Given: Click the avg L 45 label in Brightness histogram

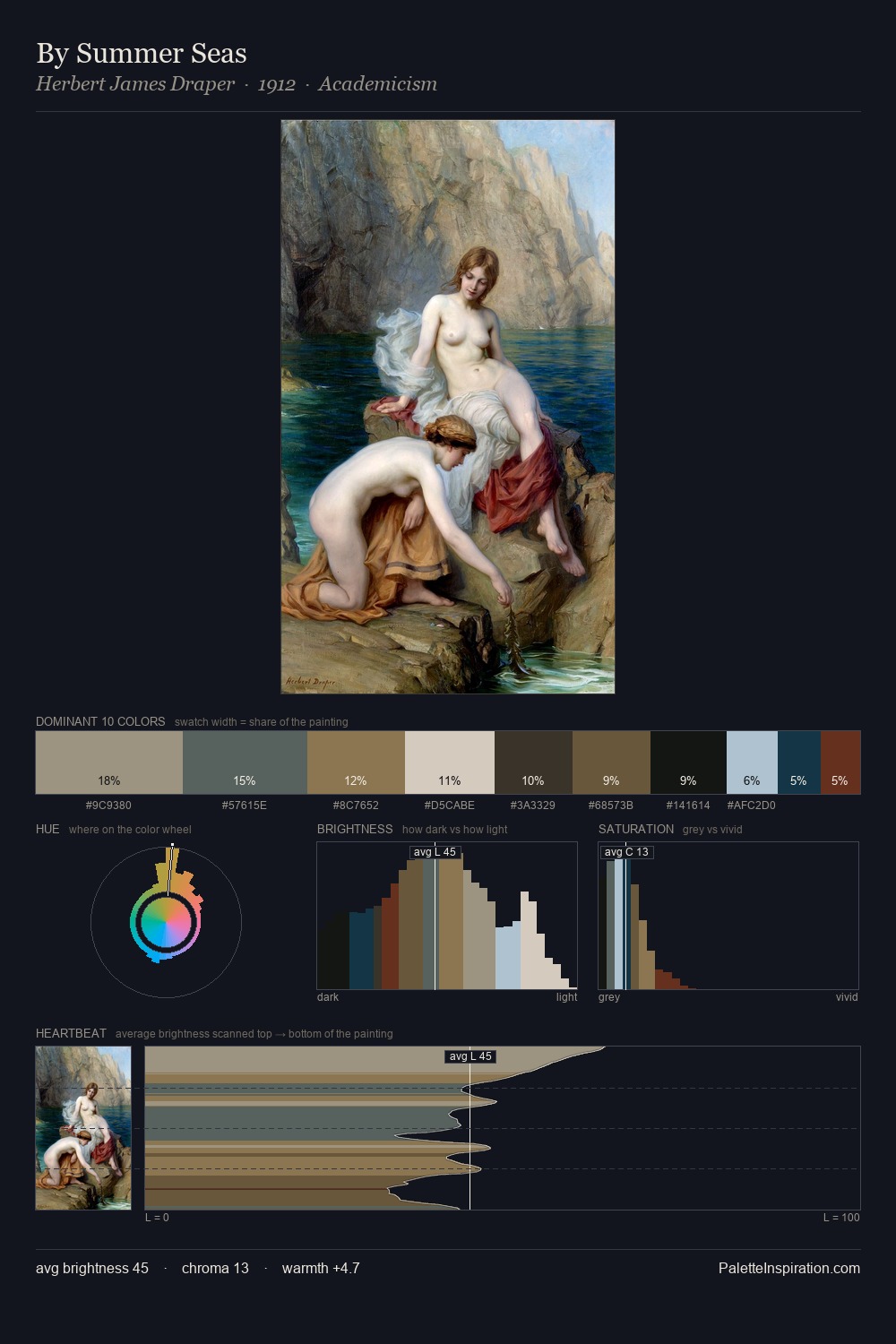Looking at the screenshot, I should [435, 852].
